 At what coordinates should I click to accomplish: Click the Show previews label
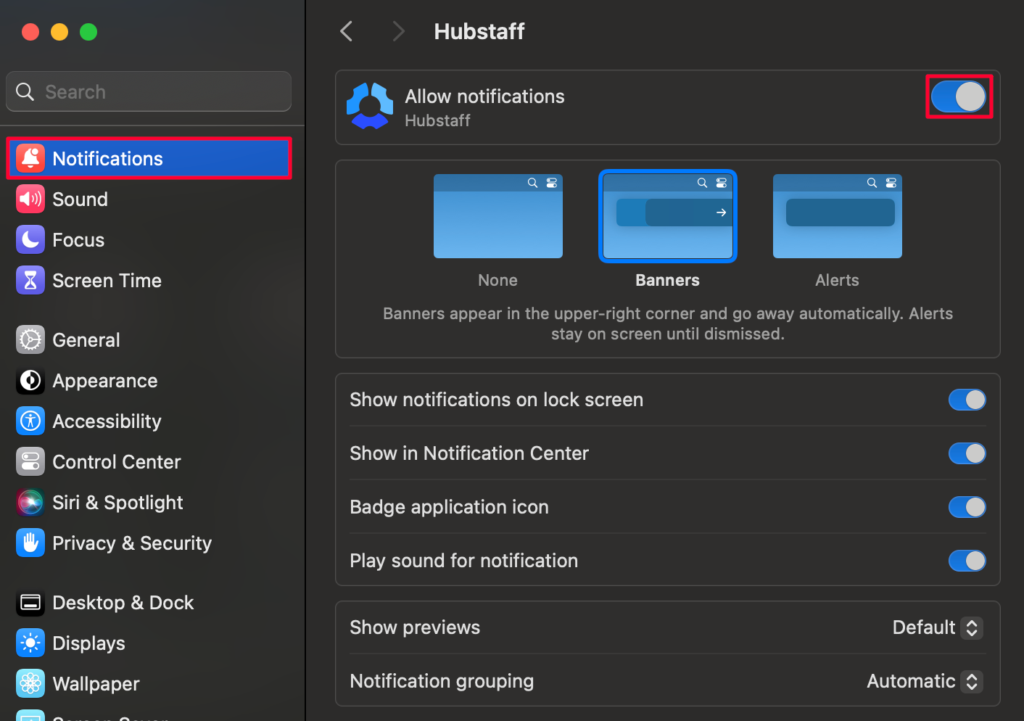pos(415,628)
